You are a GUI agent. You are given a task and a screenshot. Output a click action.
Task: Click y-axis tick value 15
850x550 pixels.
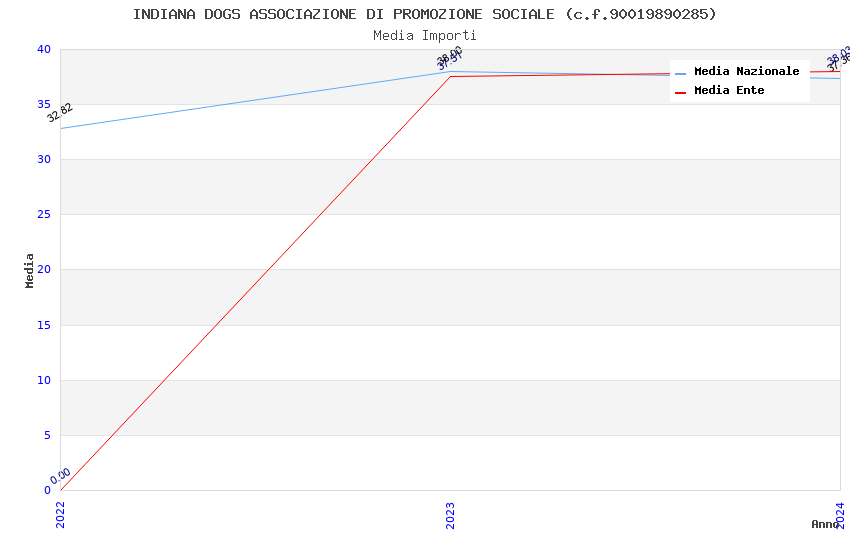44,325
